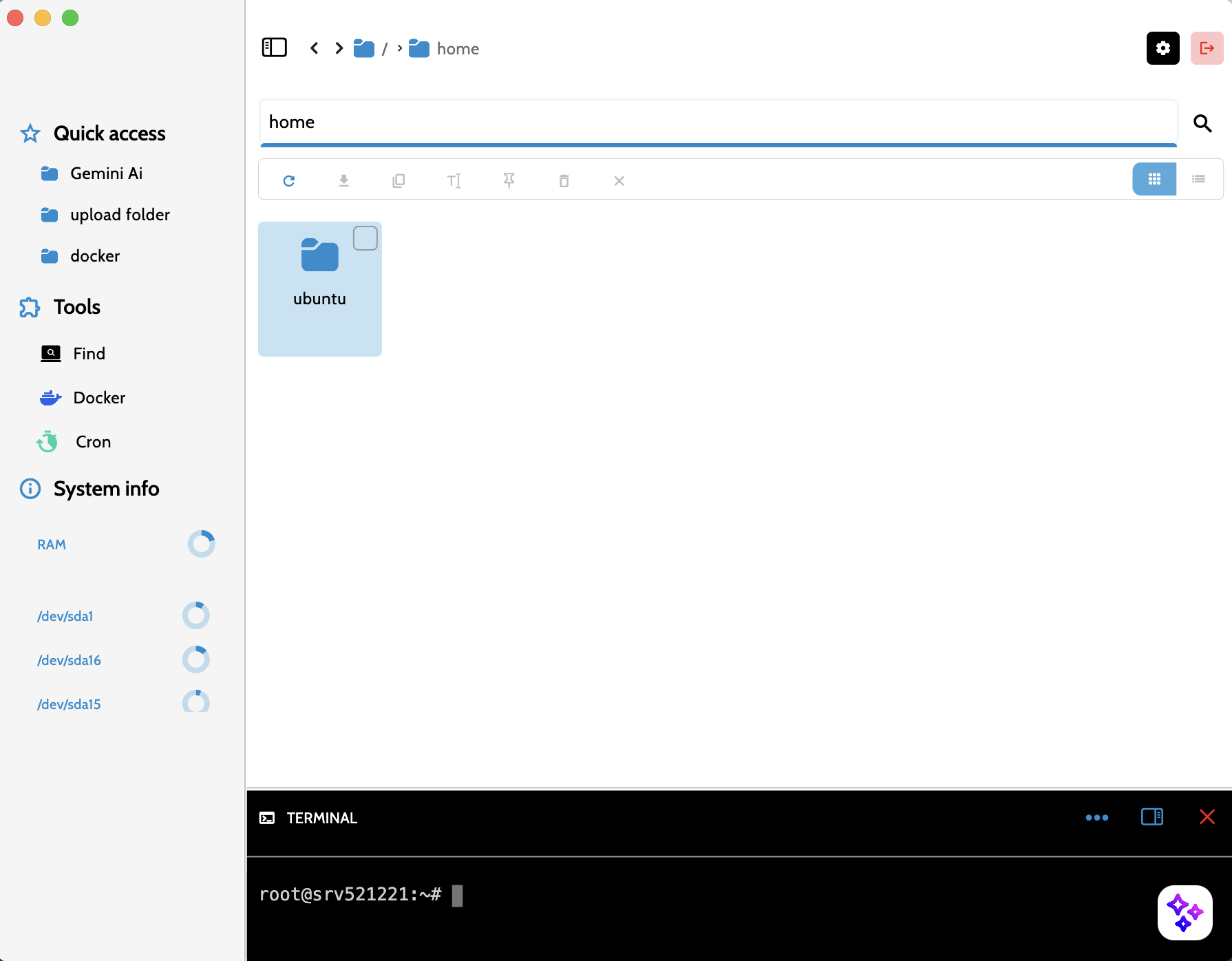Switch to grid view
This screenshot has height=961, width=1232.
1154,179
